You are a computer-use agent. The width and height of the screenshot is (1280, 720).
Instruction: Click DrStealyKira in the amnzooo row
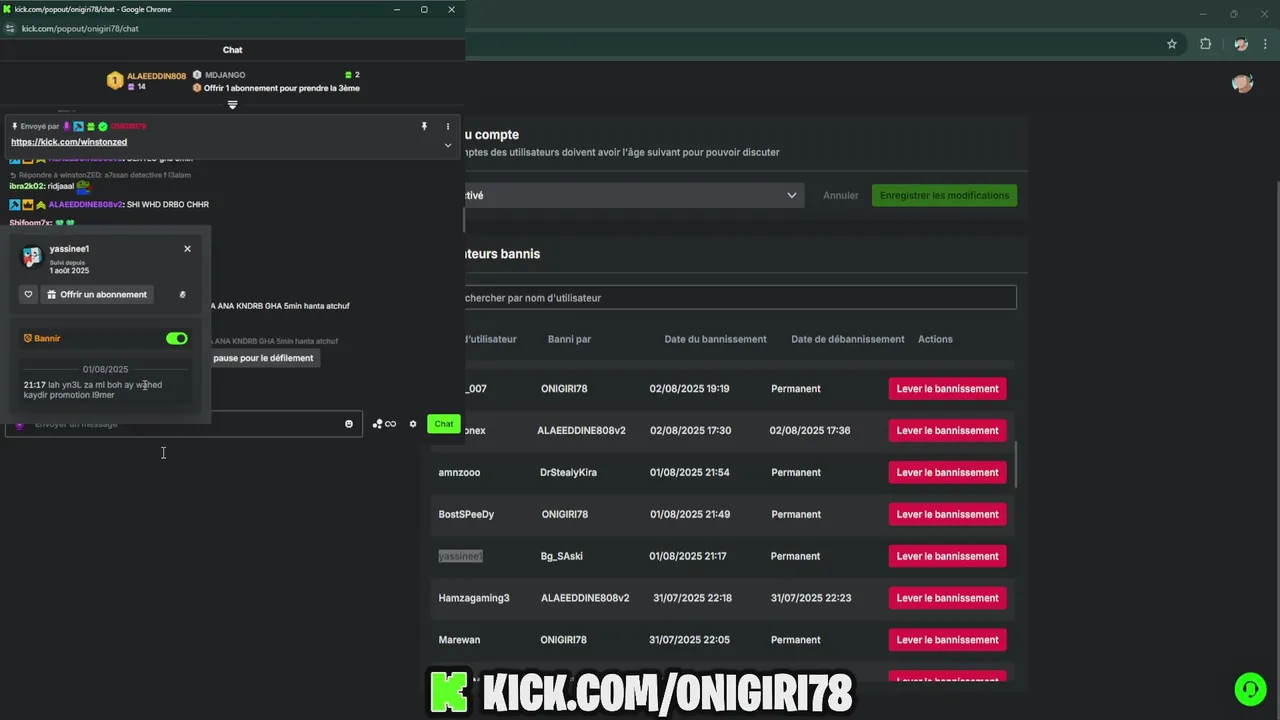coord(568,473)
